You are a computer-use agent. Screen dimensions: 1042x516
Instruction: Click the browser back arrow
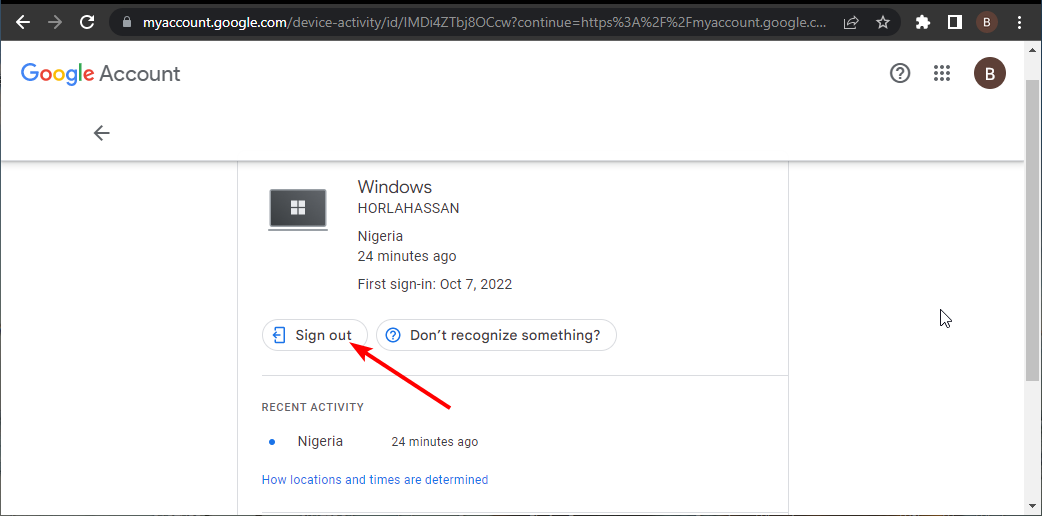point(22,21)
